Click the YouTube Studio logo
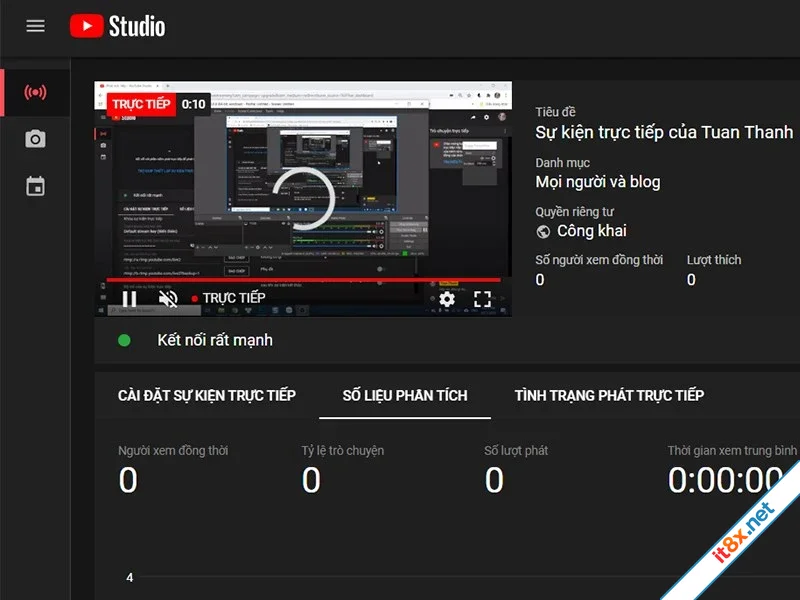800x600 pixels. coord(117,26)
